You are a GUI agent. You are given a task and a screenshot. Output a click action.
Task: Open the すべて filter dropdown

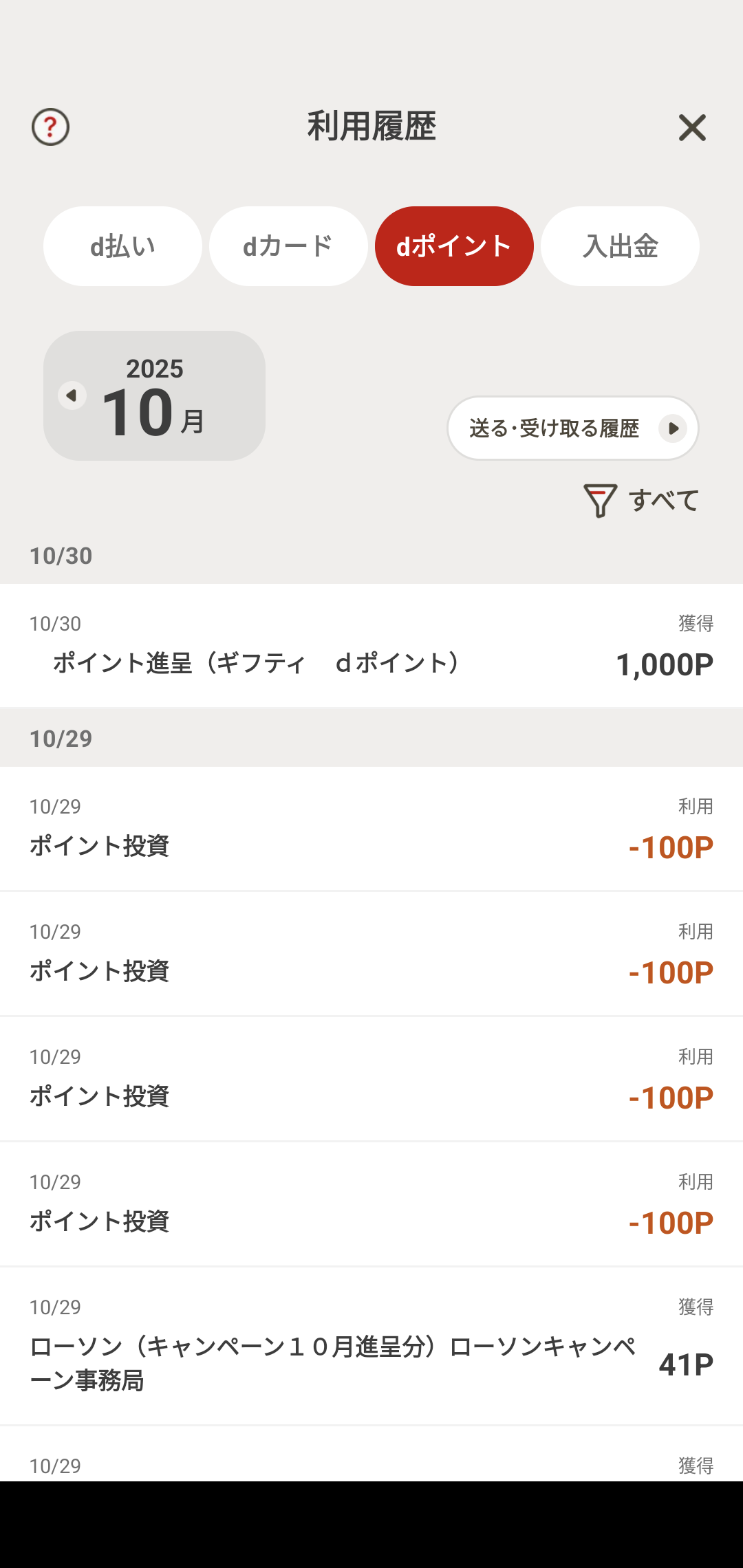[x=664, y=500]
